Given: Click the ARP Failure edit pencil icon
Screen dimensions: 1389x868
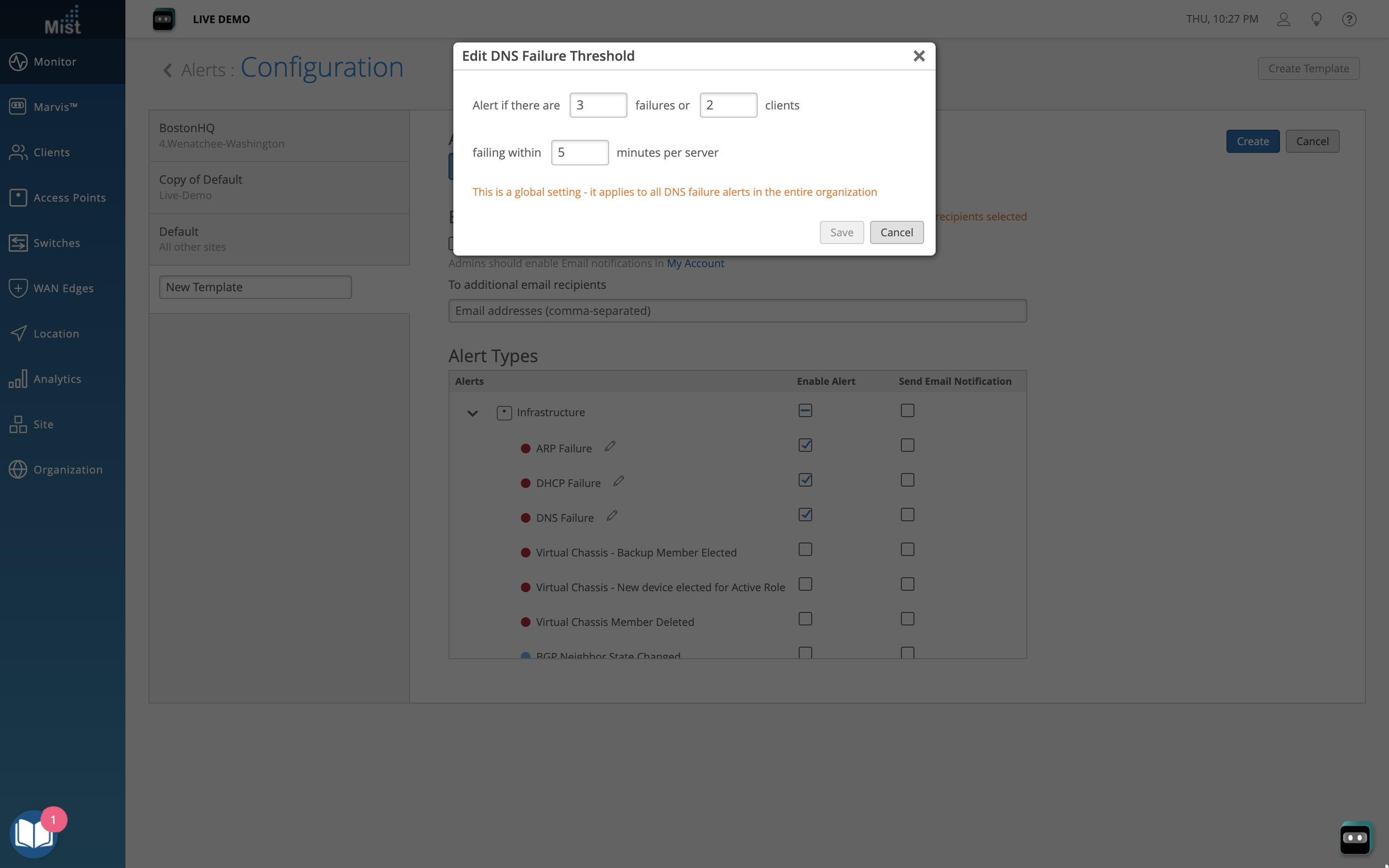Looking at the screenshot, I should click(610, 446).
